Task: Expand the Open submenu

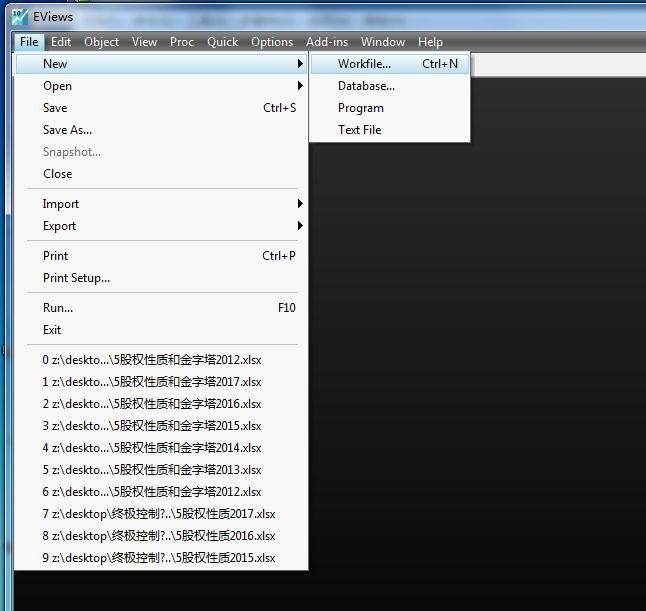Action: 161,86
